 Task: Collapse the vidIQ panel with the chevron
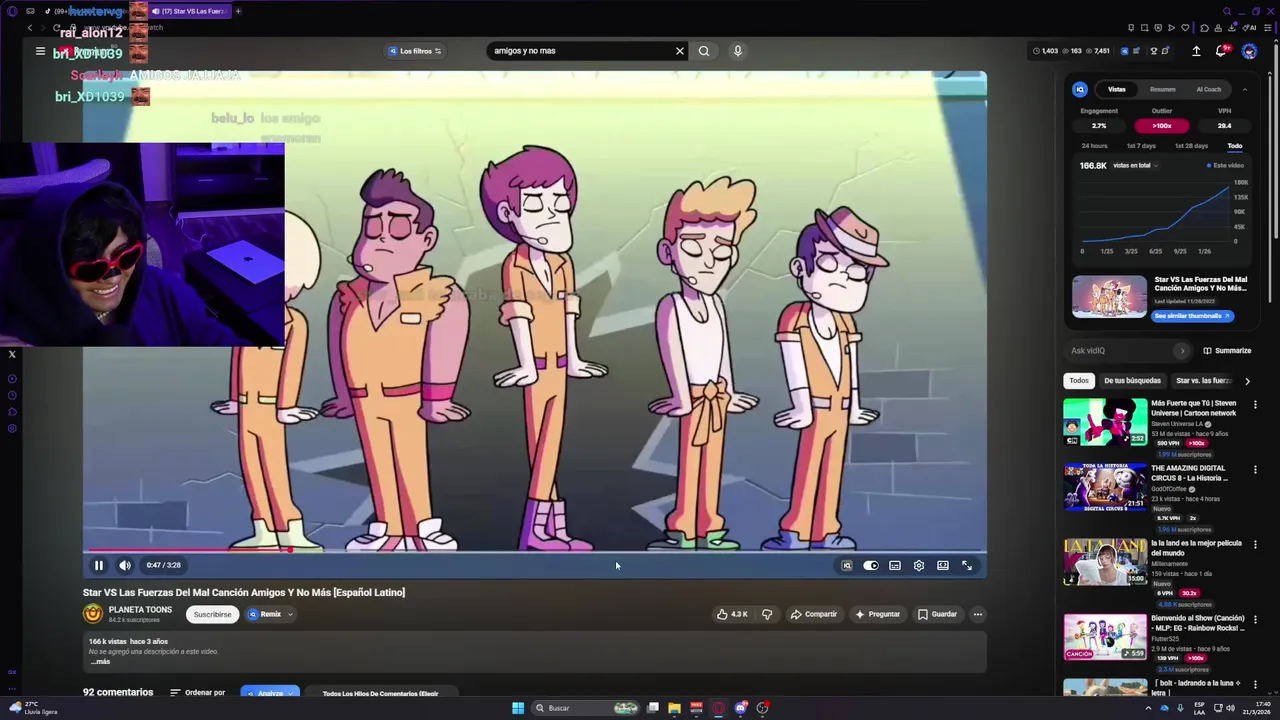pyautogui.click(x=1245, y=89)
